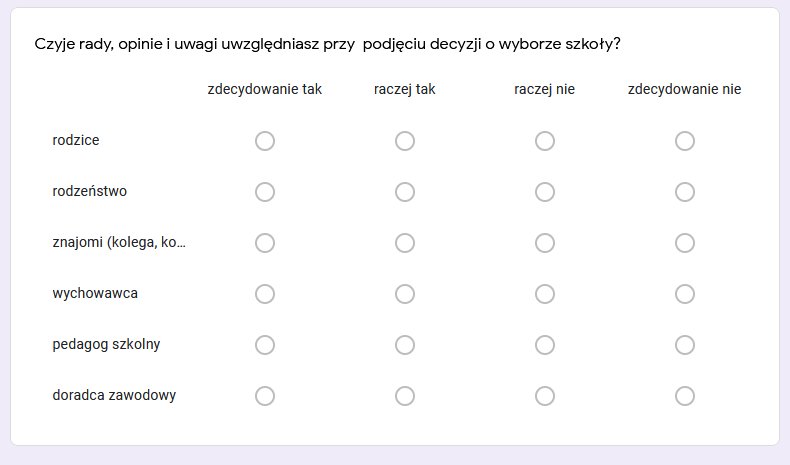Mark 'zdecydowanie nie' for rodzice

685,141
